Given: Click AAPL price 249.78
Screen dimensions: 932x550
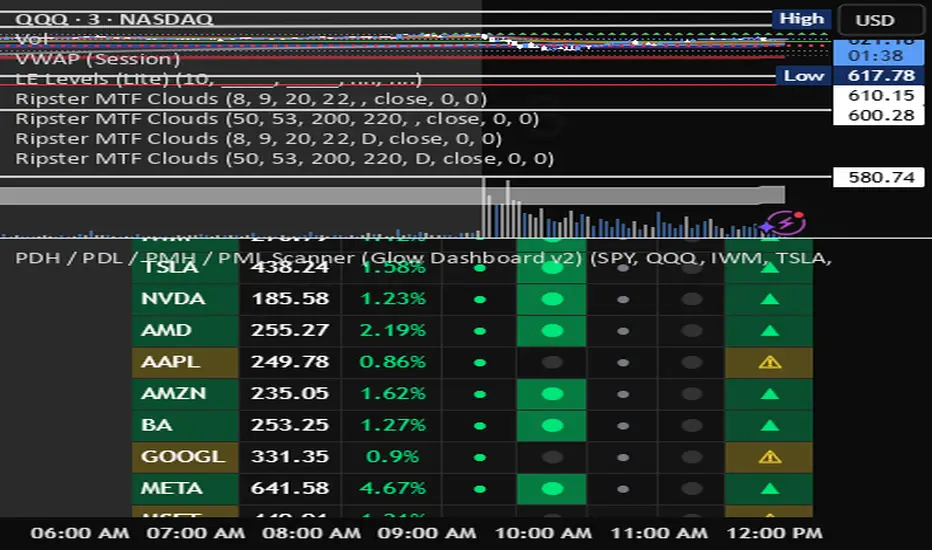Looking at the screenshot, I should (290, 362).
